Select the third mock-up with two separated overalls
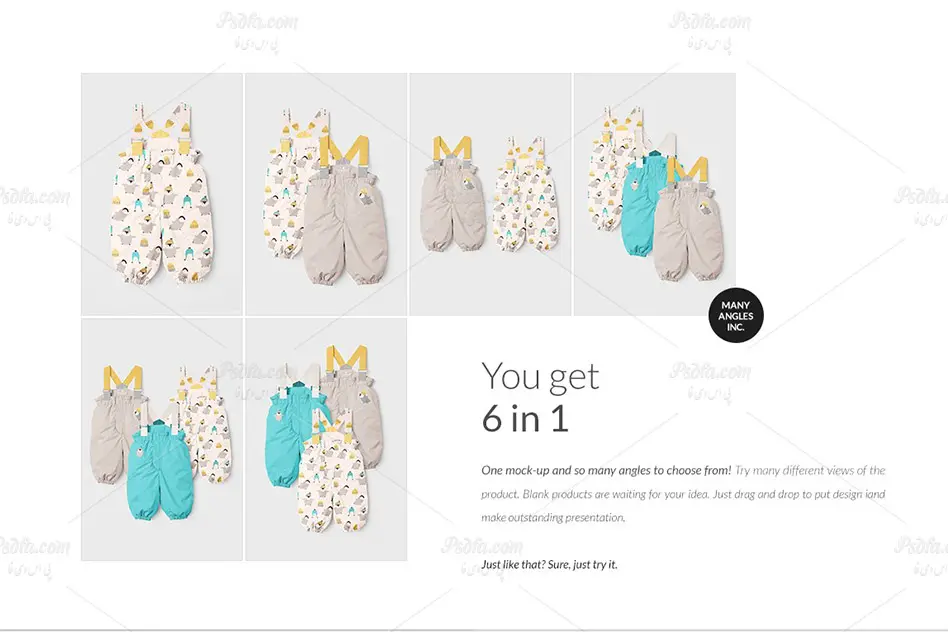Image resolution: width=948 pixels, height=632 pixels. pyautogui.click(x=490, y=194)
